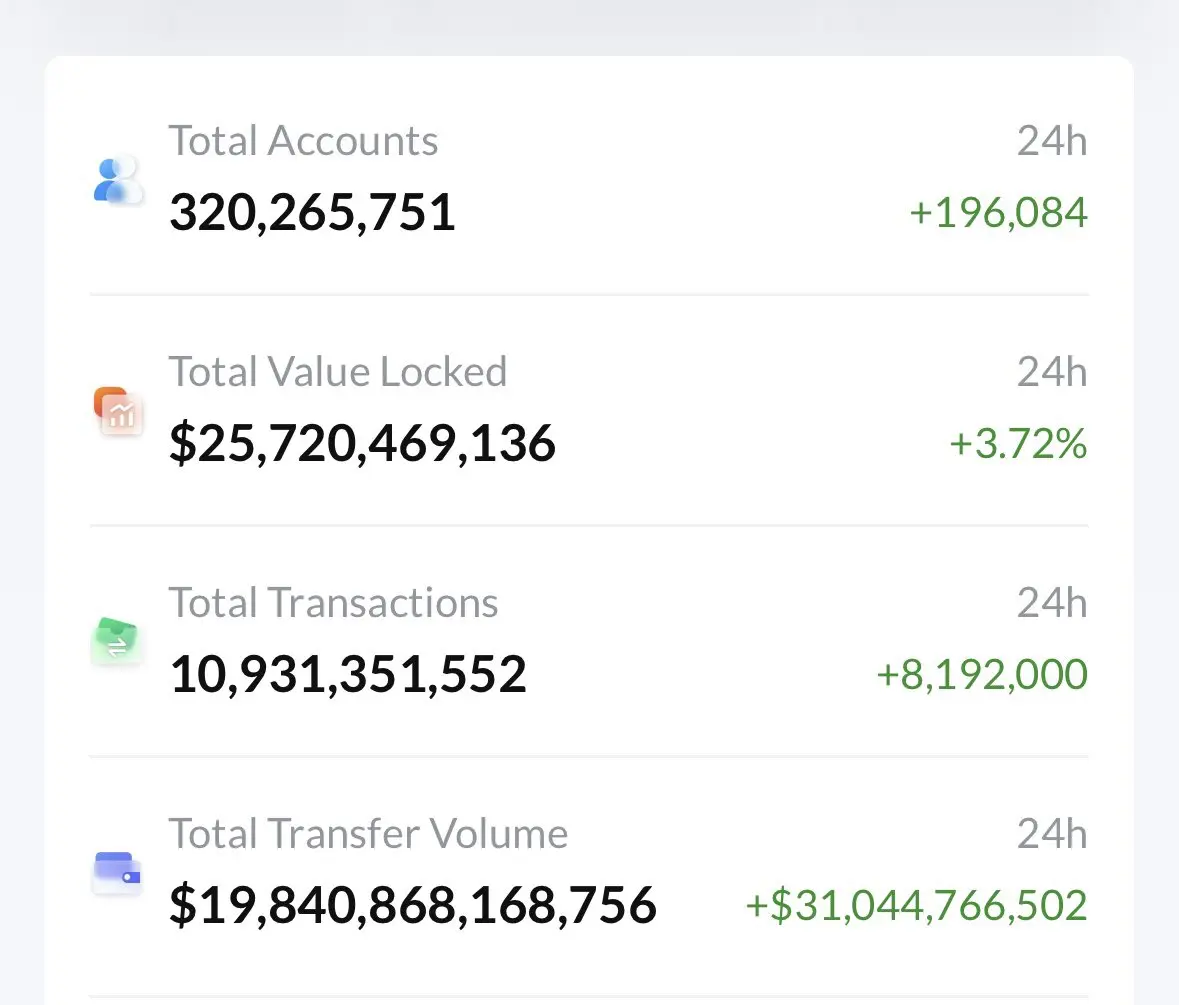Select the Total Value Locked label
Viewport: 1179px width, 1005px height.
[x=338, y=371]
